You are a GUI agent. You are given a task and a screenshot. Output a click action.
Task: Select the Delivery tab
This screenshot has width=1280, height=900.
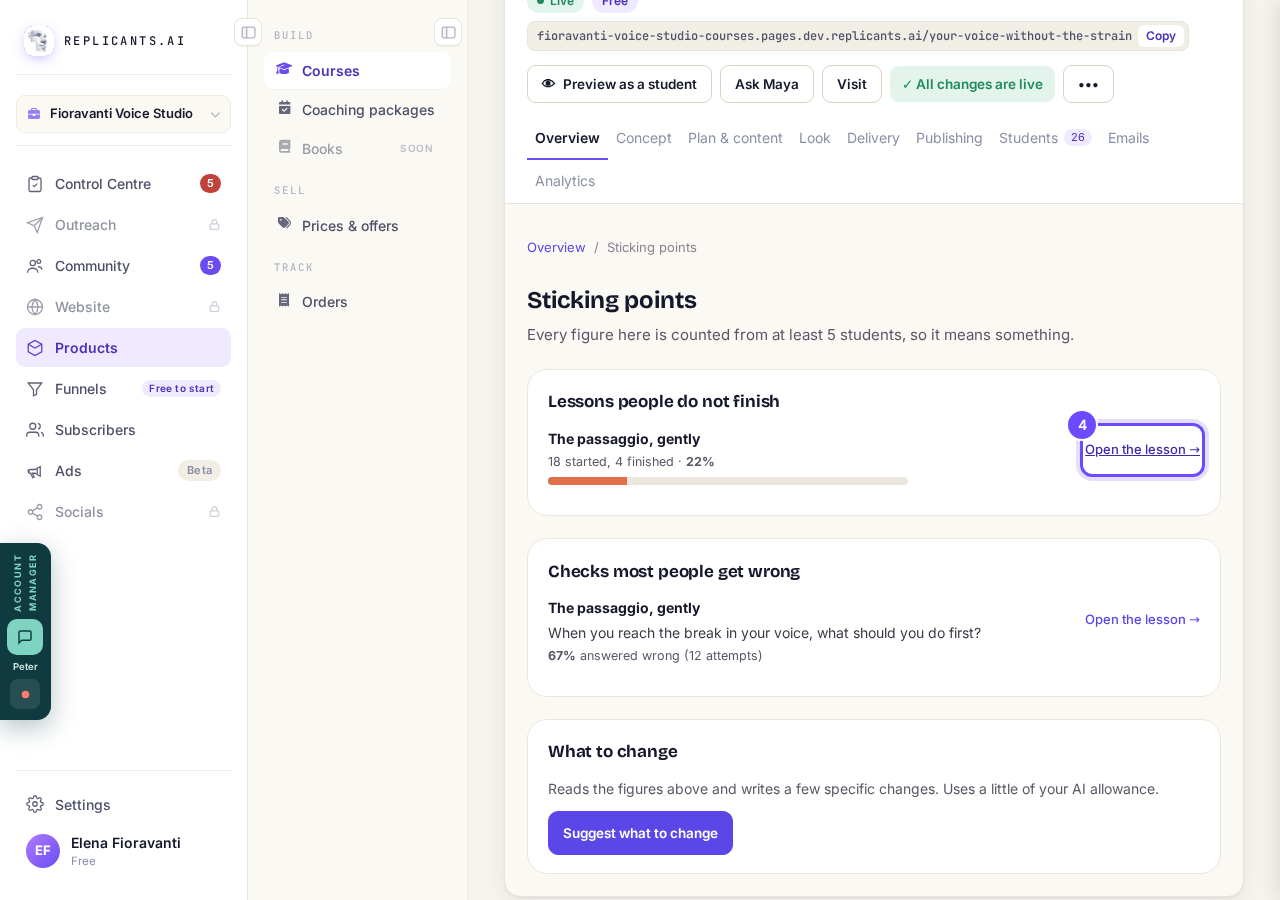coord(873,138)
